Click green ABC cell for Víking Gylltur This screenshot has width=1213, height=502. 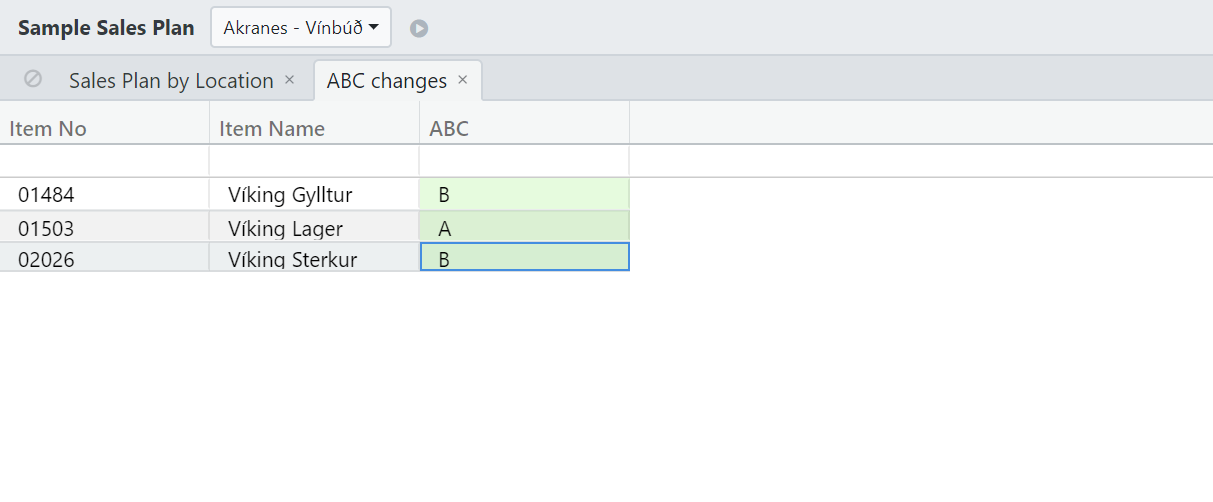click(524, 195)
